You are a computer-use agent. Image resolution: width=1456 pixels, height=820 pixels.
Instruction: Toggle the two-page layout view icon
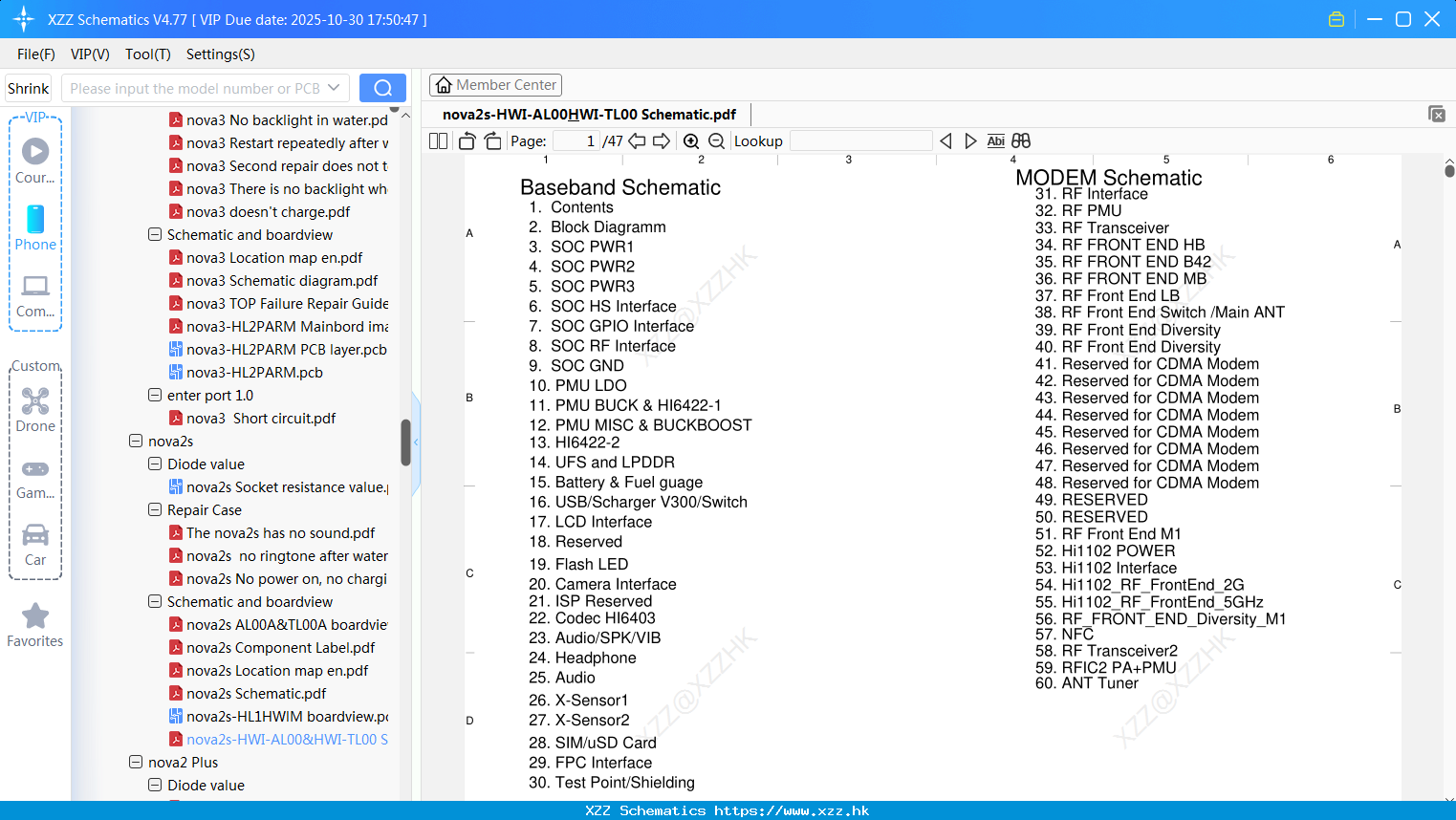(438, 141)
